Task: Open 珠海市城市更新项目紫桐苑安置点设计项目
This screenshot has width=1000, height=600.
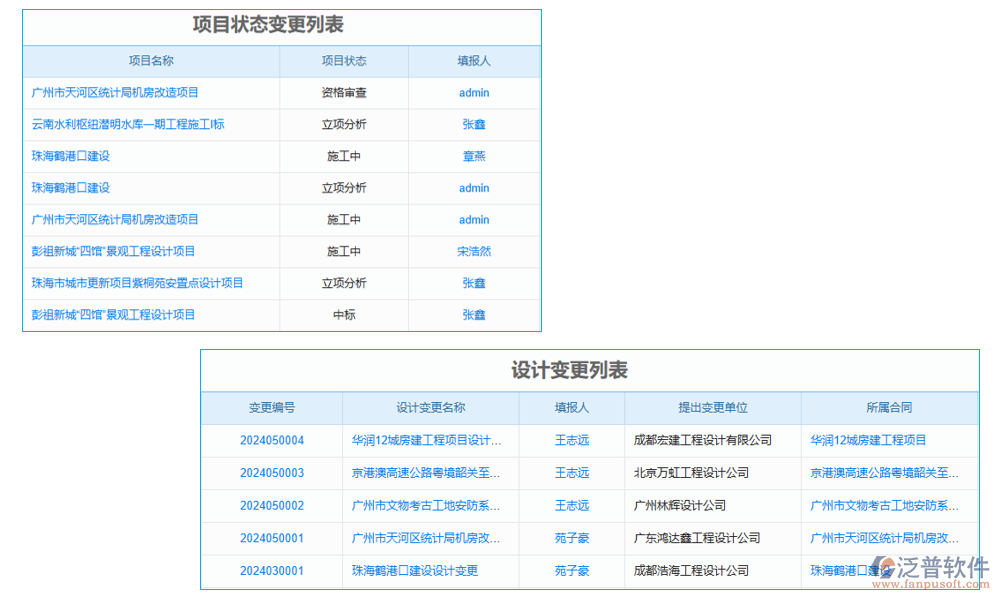Action: [x=135, y=283]
